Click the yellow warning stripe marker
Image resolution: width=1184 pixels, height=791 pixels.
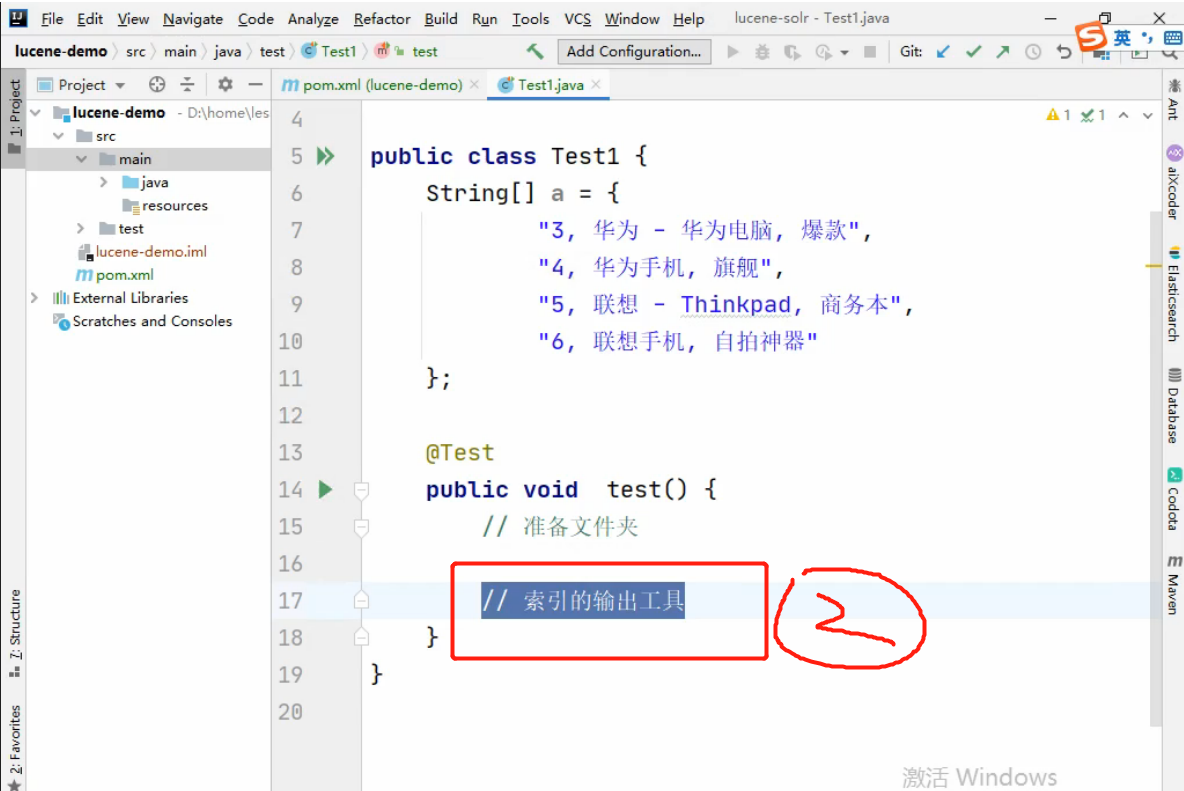pyautogui.click(x=1152, y=266)
